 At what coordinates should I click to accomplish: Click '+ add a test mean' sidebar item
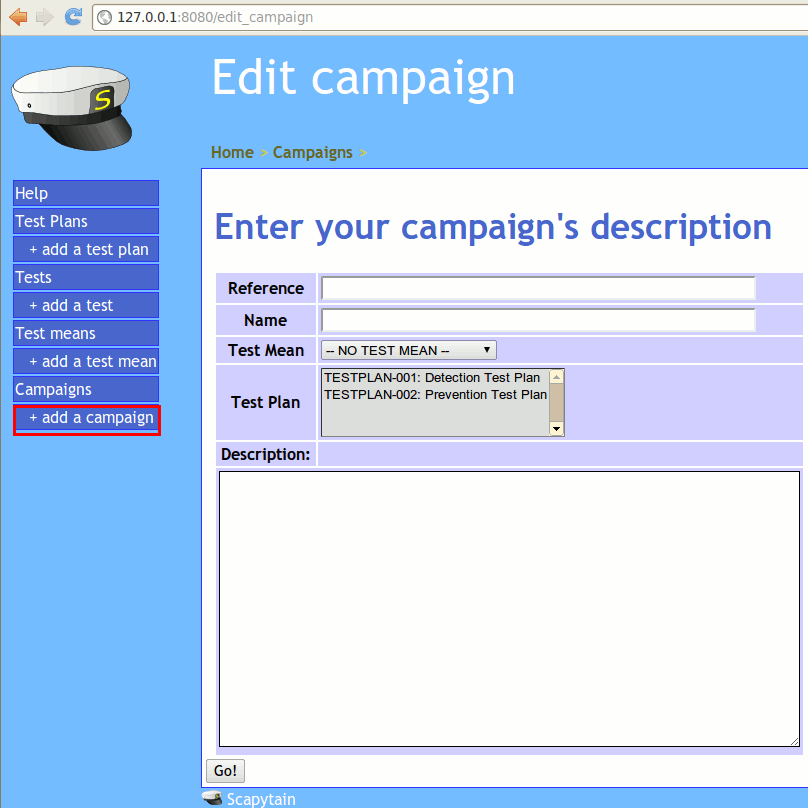click(x=92, y=361)
